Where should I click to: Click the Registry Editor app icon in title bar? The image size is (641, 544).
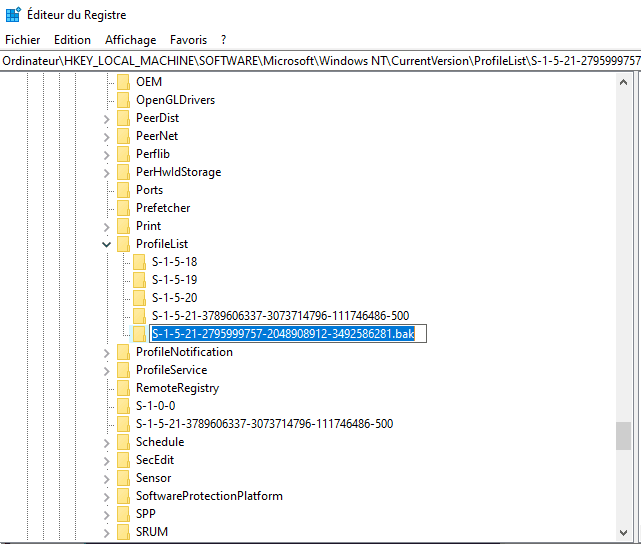click(x=13, y=14)
